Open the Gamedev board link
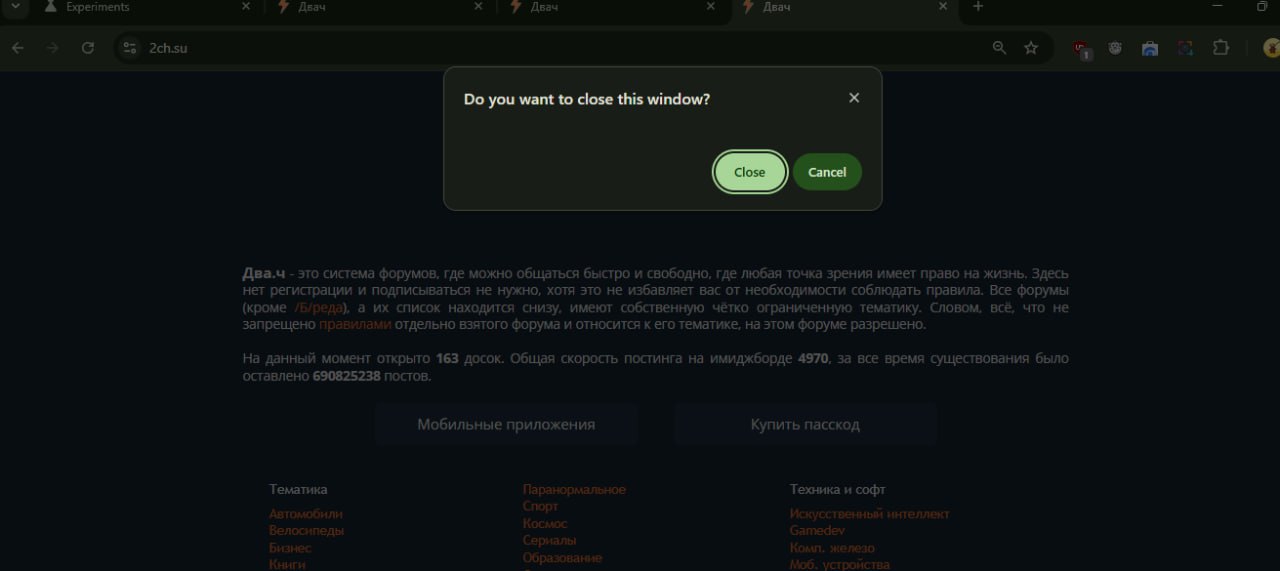1280x571 pixels. tap(817, 531)
